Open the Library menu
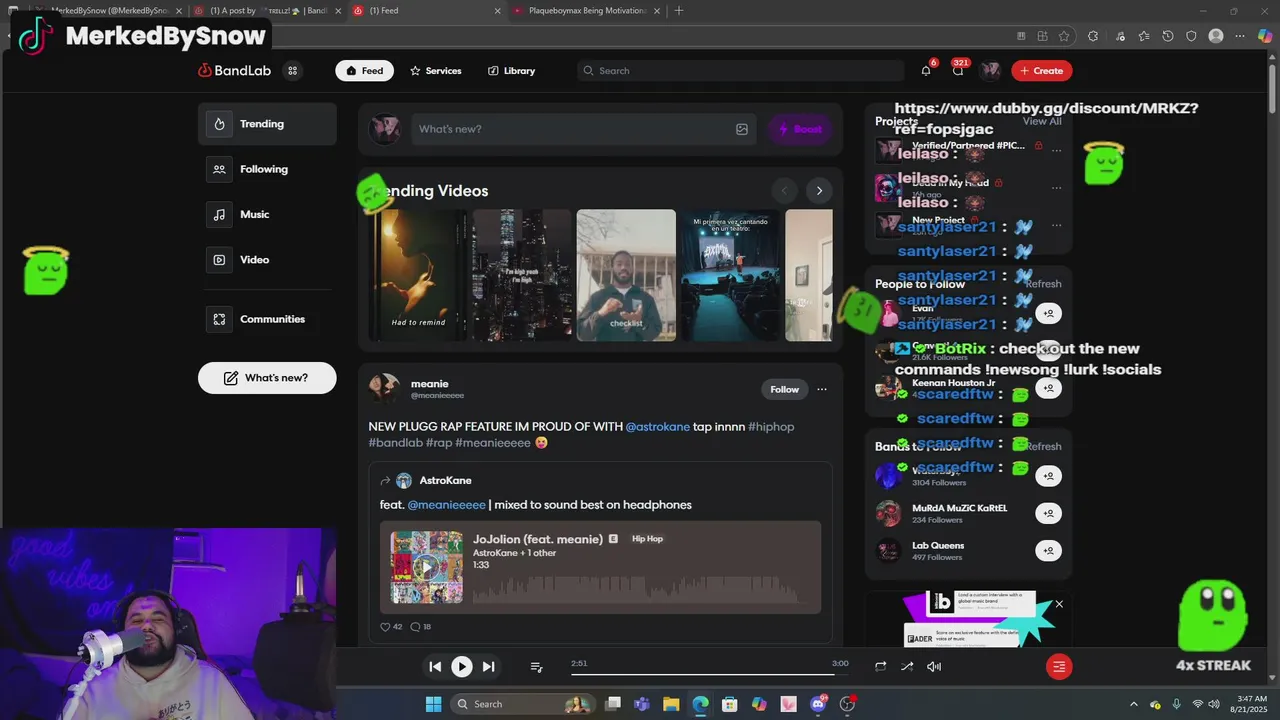This screenshot has height=720, width=1280. click(512, 71)
